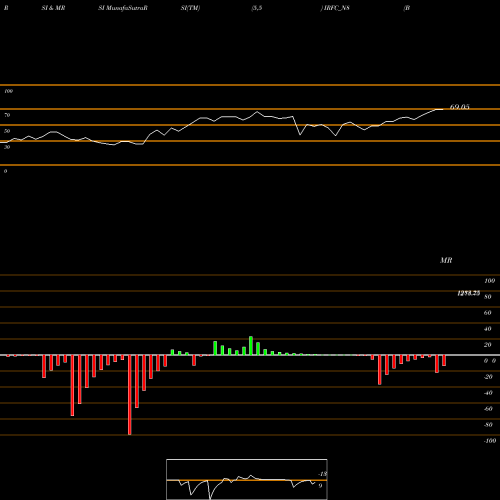This screenshot has height=500, width=500.
Task: Select the MR panel title label
Action: click(x=446, y=260)
